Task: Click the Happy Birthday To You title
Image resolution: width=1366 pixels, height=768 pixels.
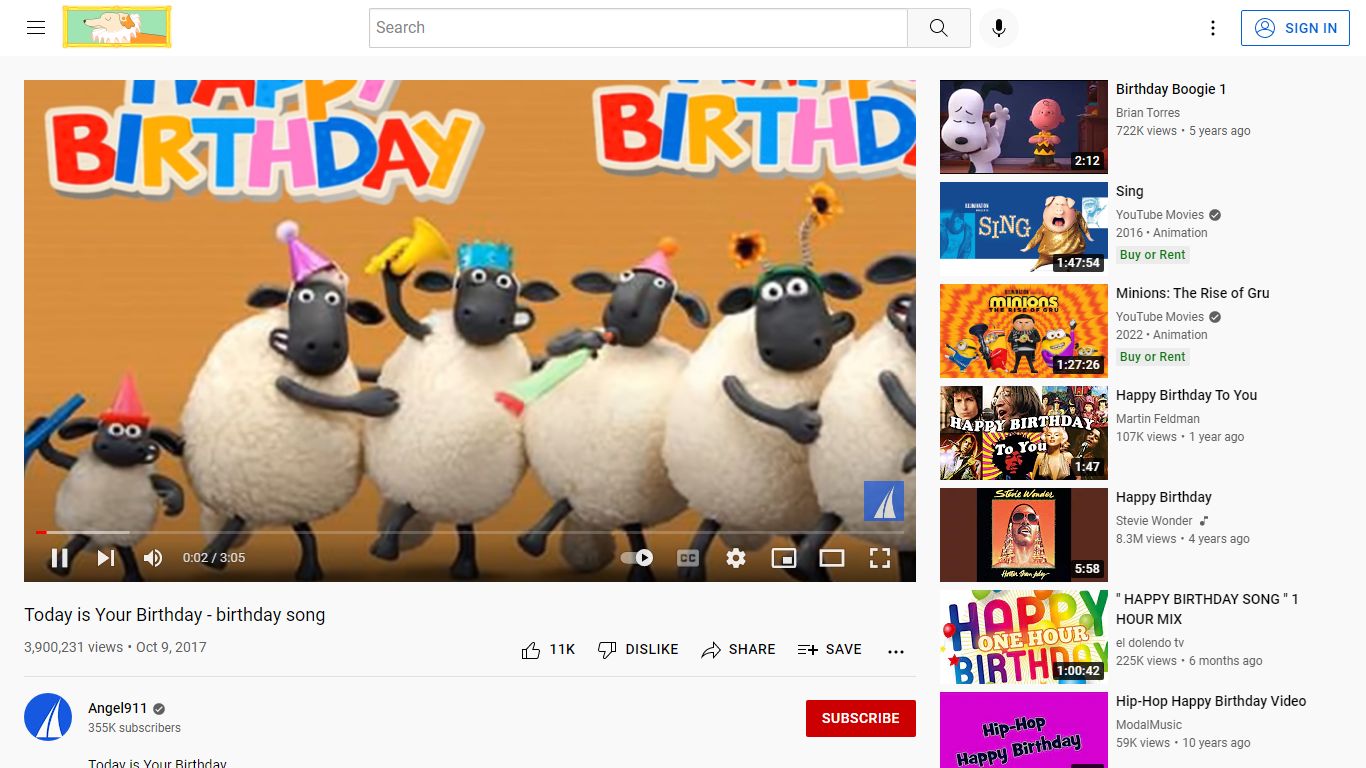Action: [x=1187, y=395]
